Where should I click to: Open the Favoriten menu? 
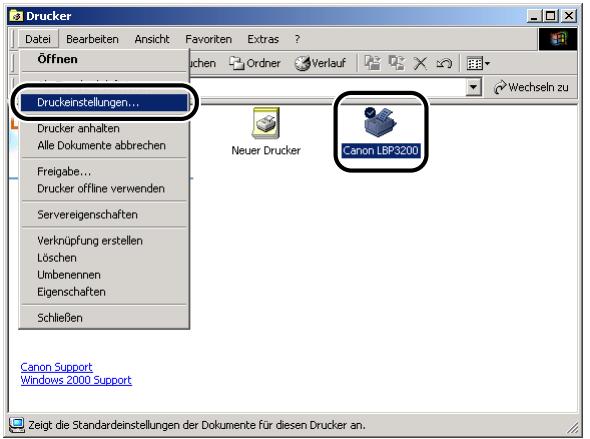pyautogui.click(x=208, y=39)
